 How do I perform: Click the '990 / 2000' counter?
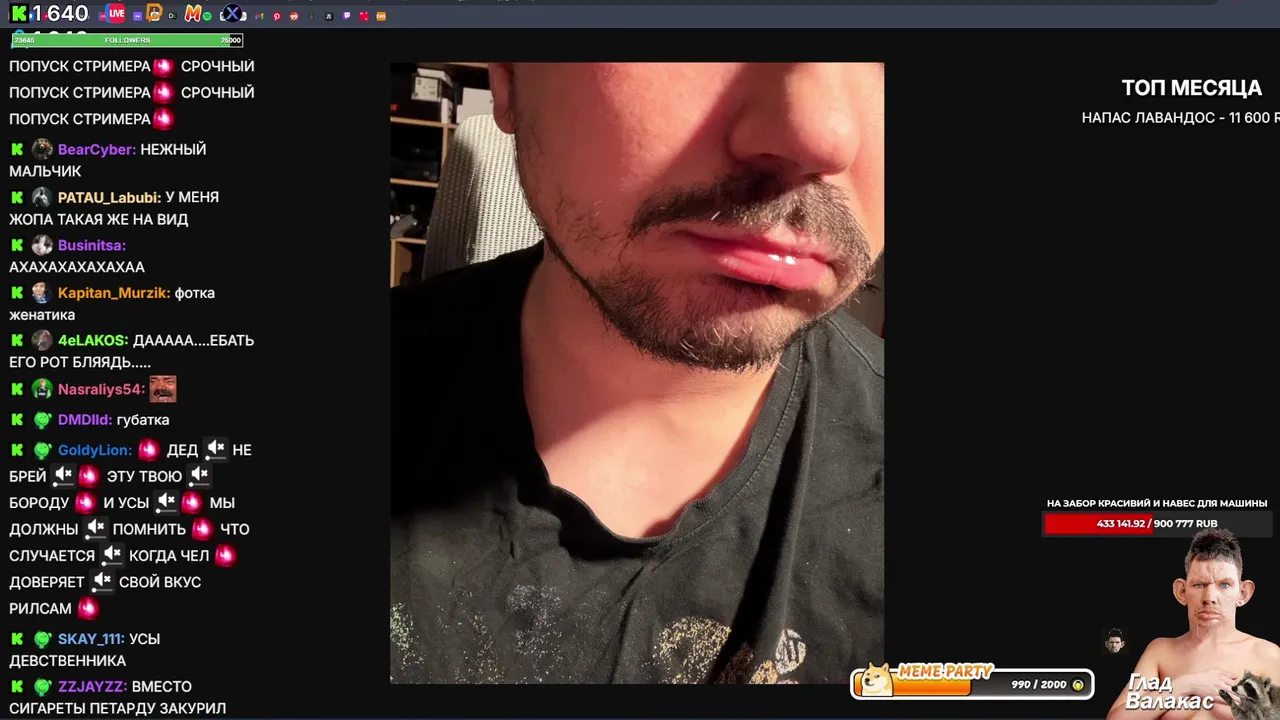1039,685
